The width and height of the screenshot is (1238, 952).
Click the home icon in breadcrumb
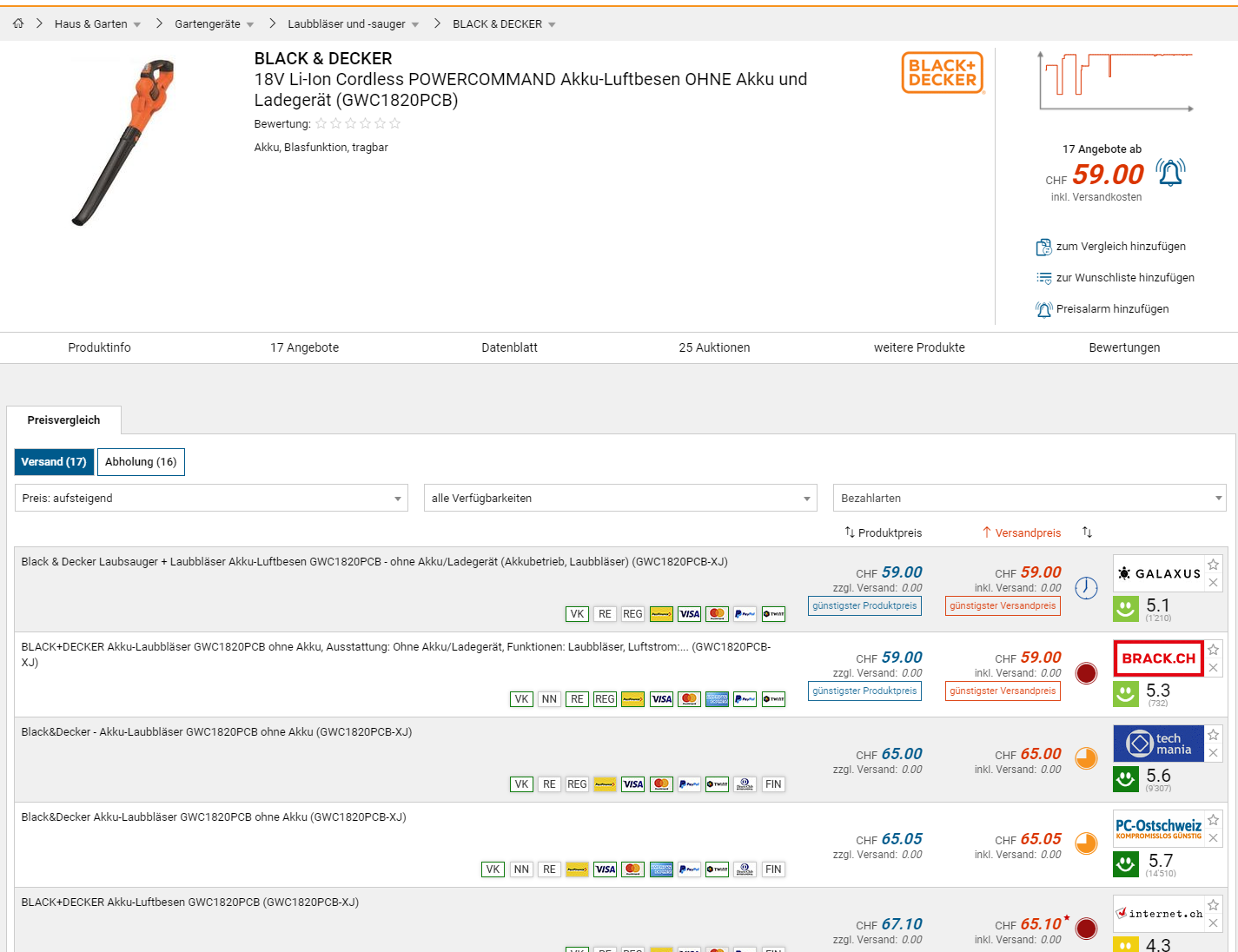pyautogui.click(x=17, y=23)
